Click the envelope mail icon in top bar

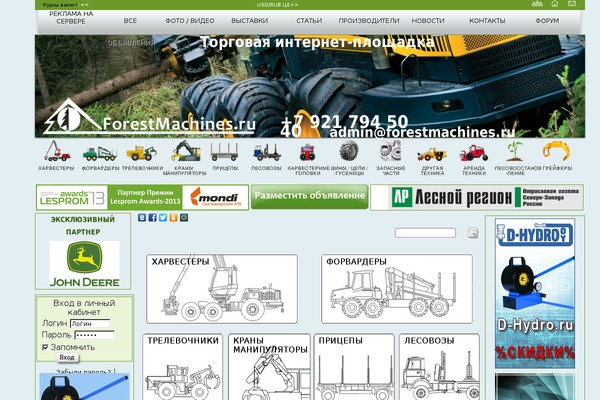coord(572,4)
